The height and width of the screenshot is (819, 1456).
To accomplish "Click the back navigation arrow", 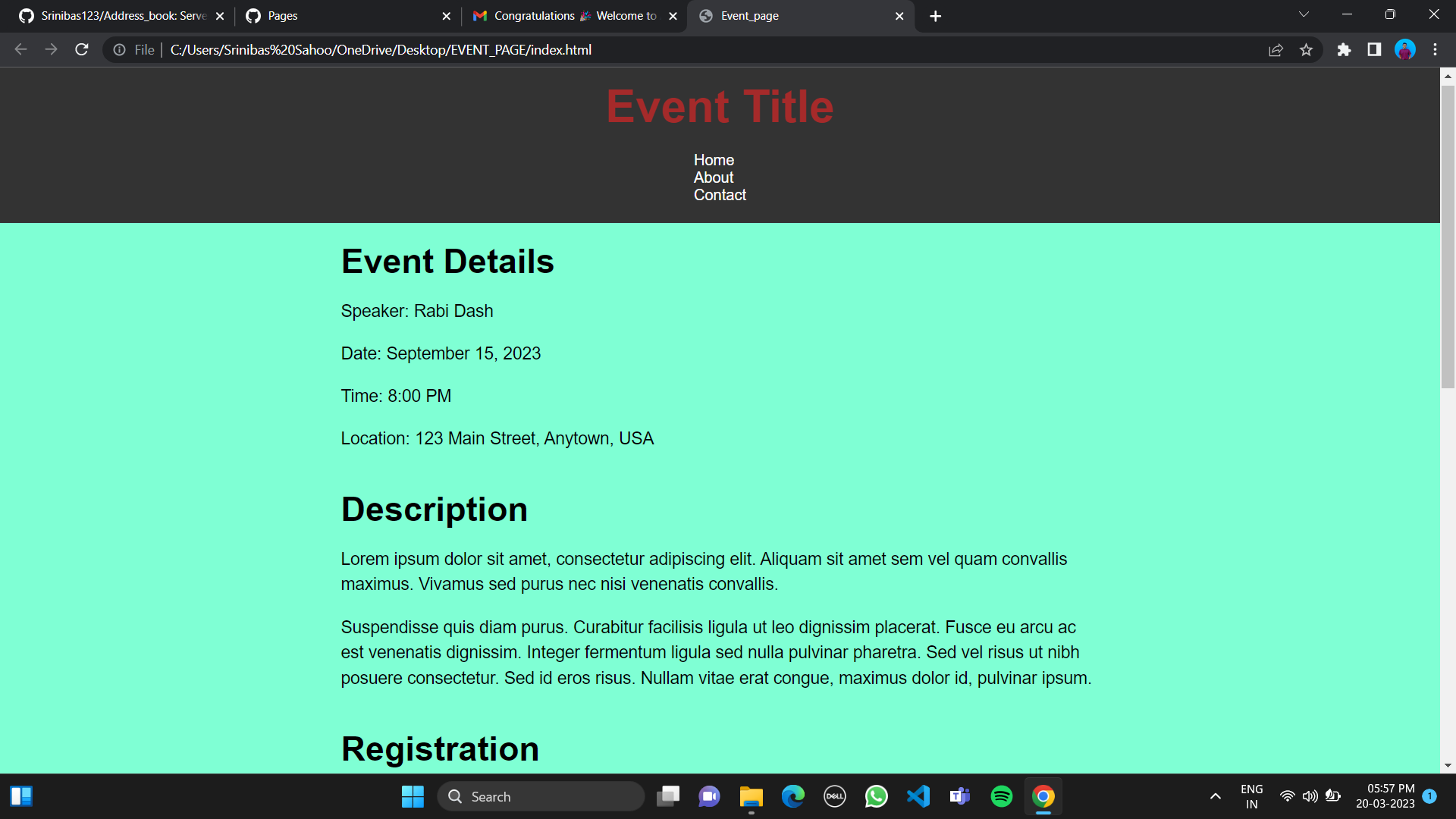I will [20, 49].
